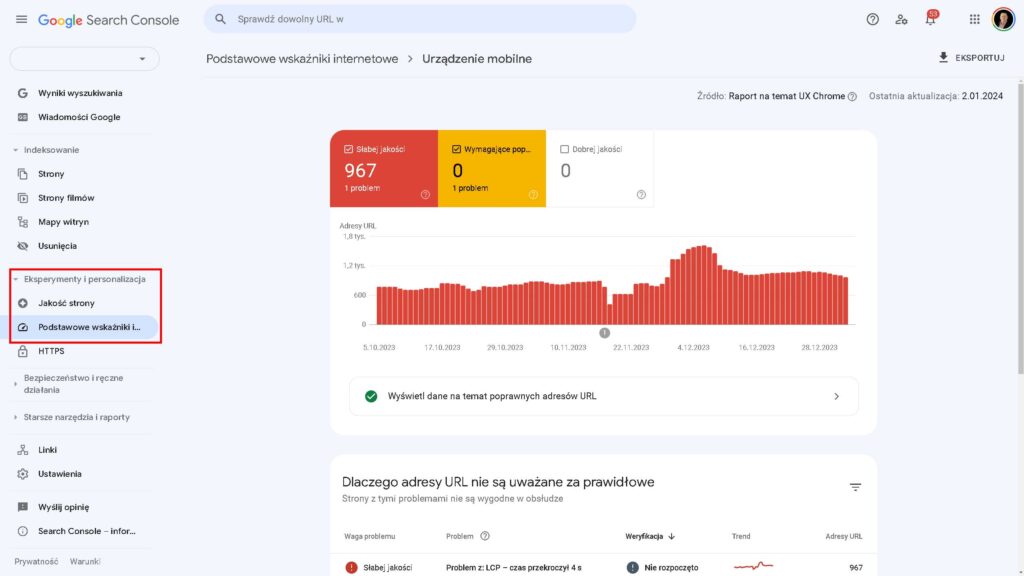Go to Podstawowe wskaźniki internetowe breadcrumb
This screenshot has height=576, width=1024.
[x=302, y=59]
